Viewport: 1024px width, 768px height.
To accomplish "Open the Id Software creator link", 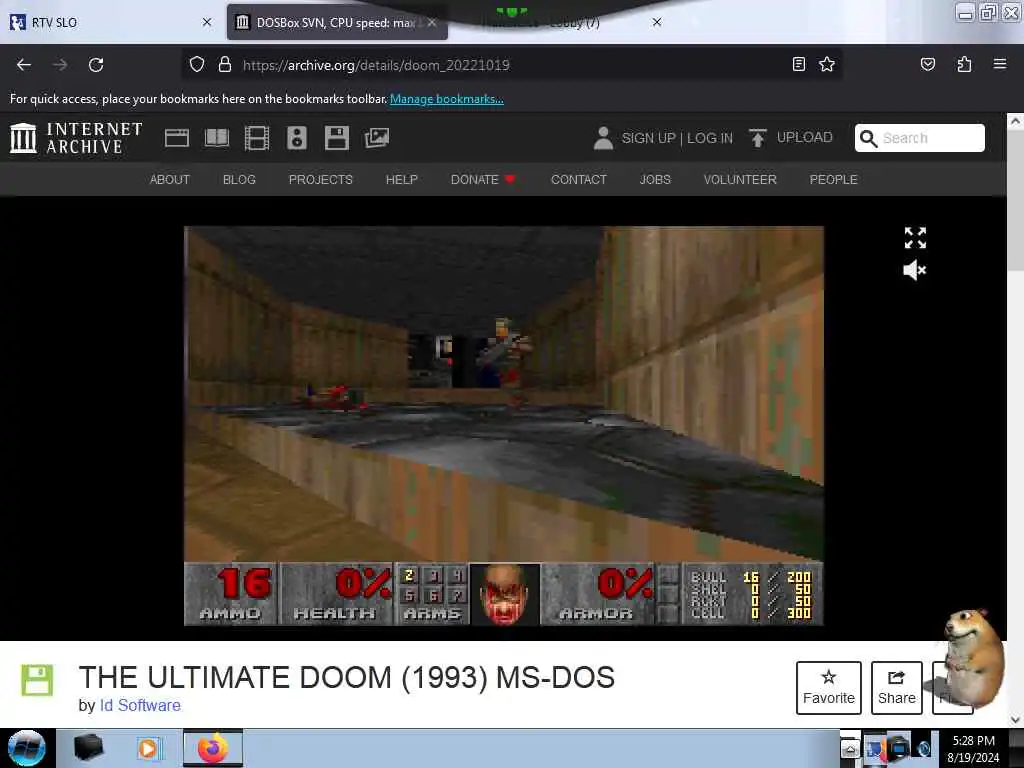I will coord(140,705).
